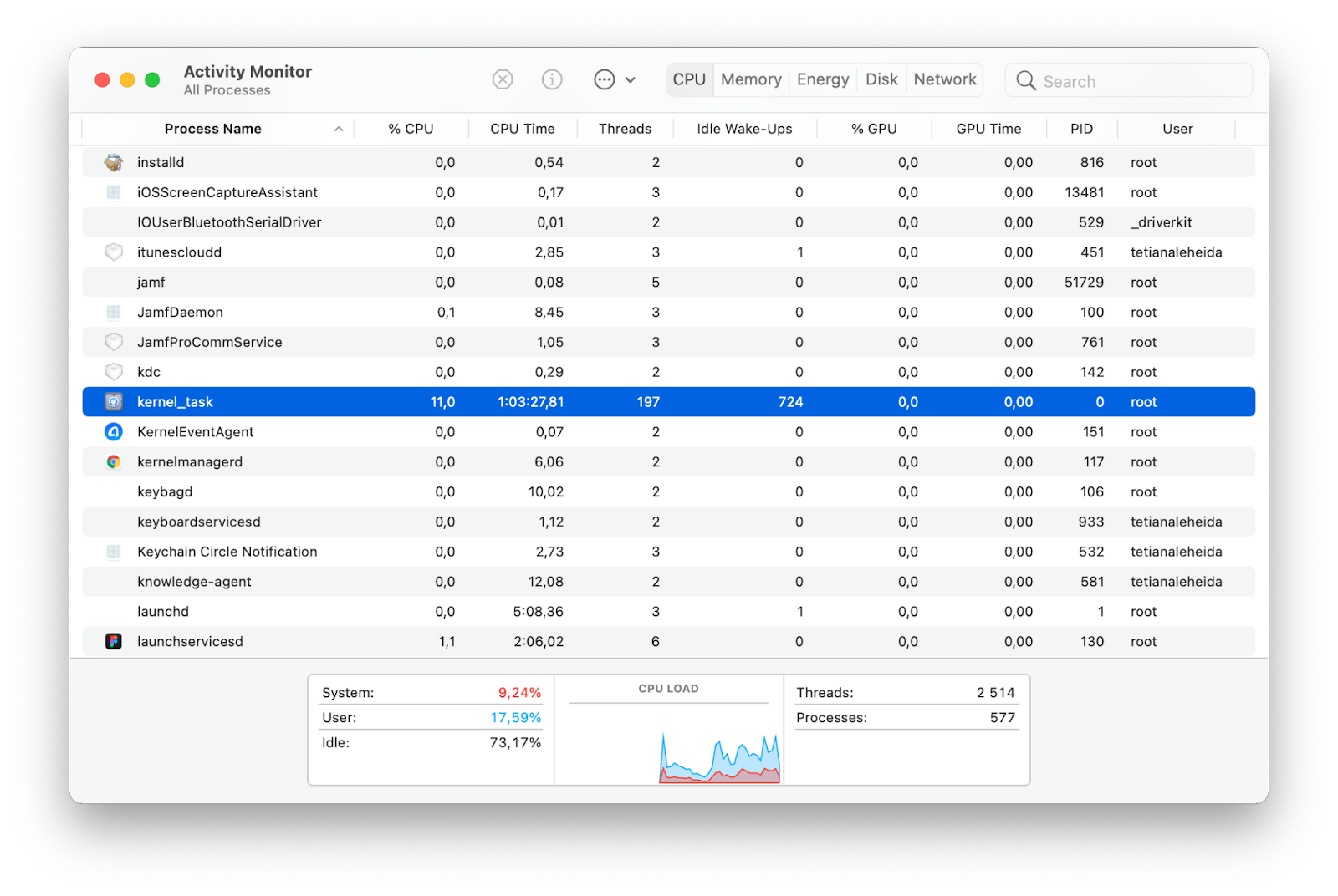Click the stop process (X) toolbar icon

click(502, 79)
